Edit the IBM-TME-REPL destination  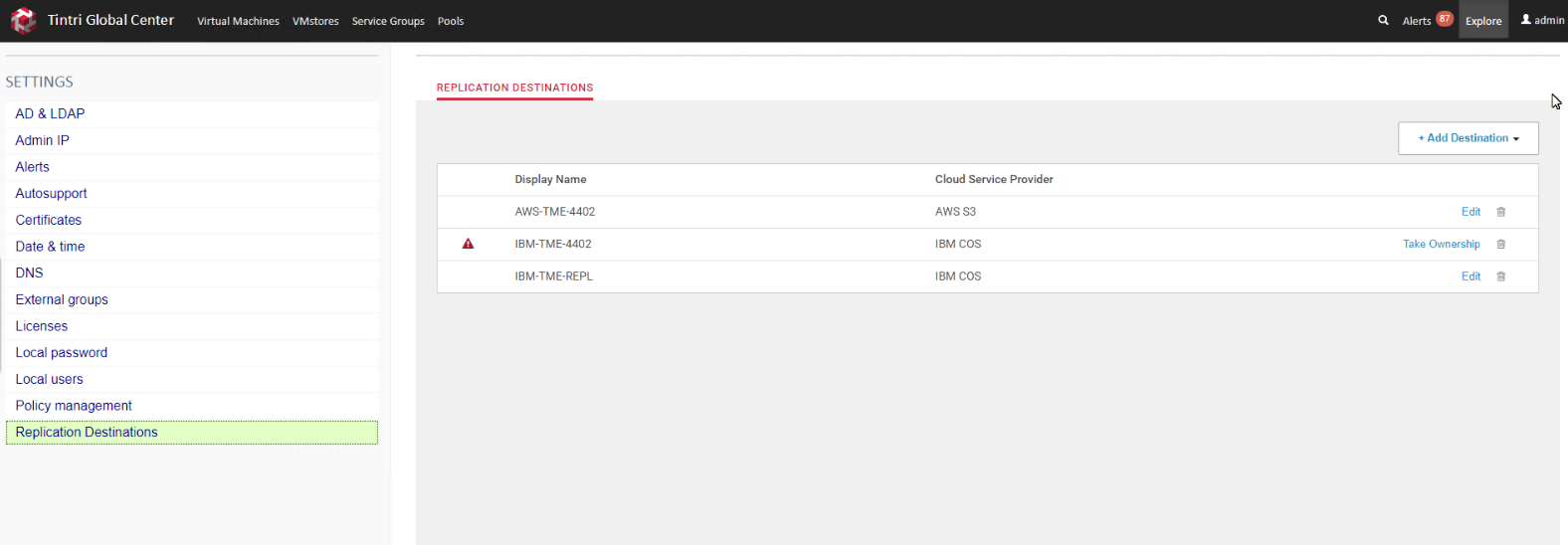coord(1470,276)
